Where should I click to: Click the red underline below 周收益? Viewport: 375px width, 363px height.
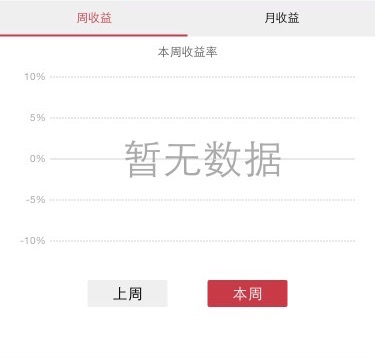94,35
